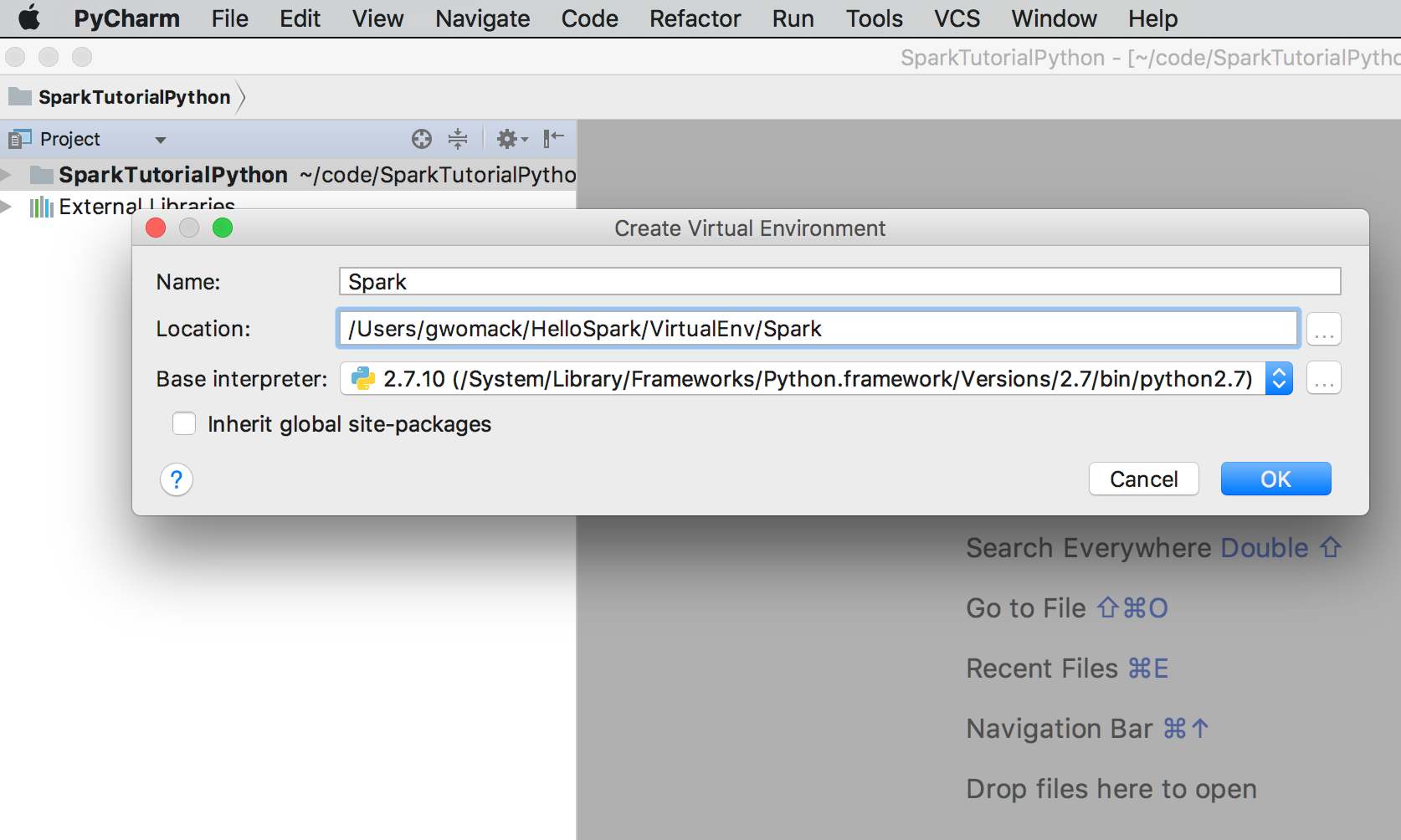Open the Tools menu
The image size is (1401, 840).
pos(874,18)
